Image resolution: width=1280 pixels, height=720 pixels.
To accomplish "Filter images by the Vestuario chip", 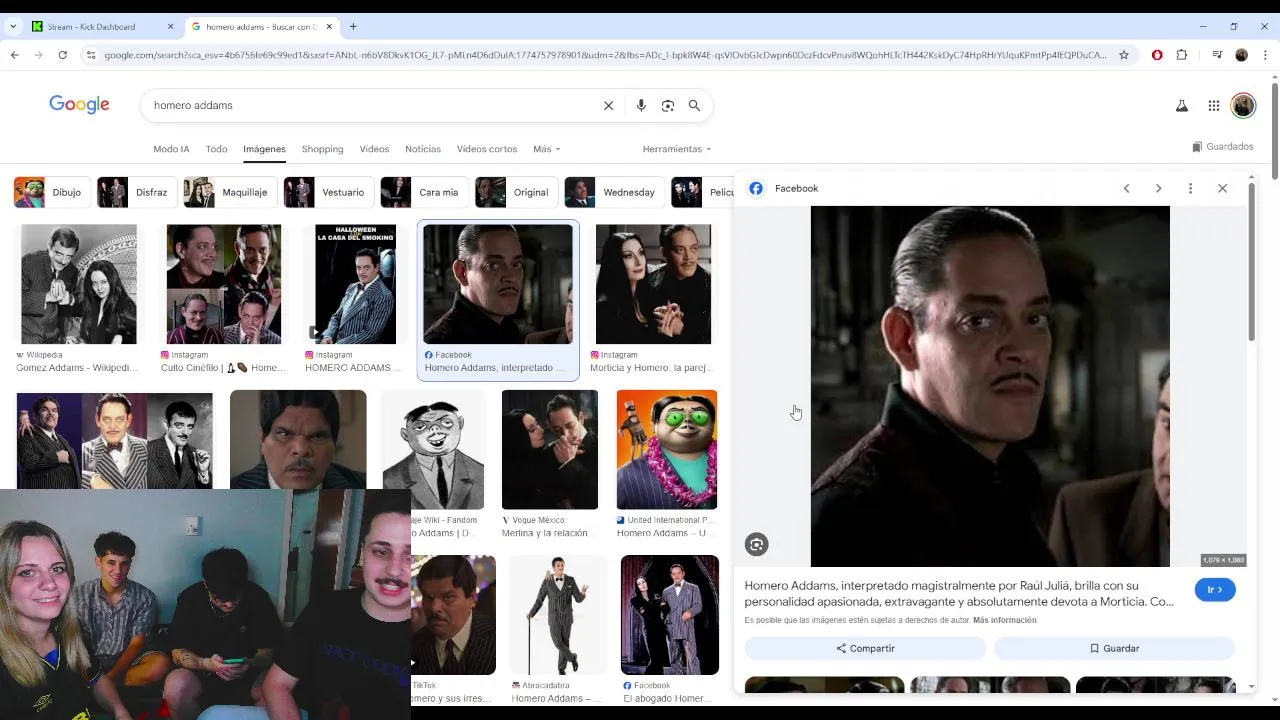I will 329,192.
